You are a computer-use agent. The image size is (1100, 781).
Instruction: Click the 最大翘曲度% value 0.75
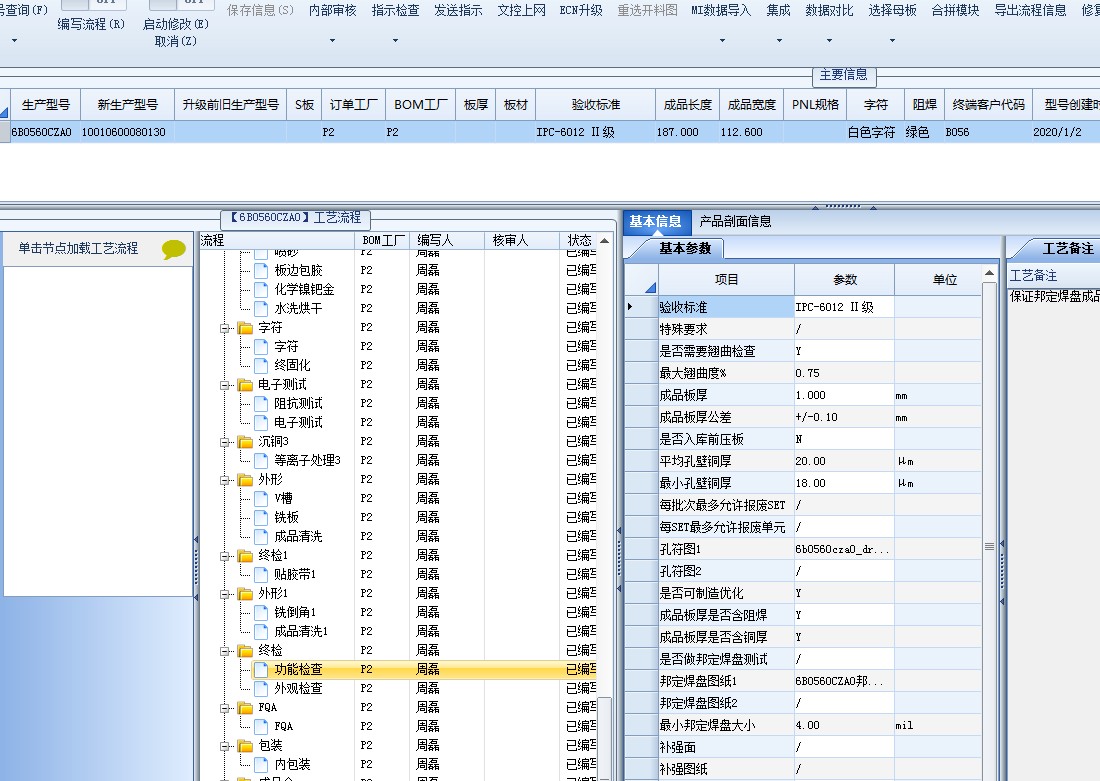click(x=844, y=373)
